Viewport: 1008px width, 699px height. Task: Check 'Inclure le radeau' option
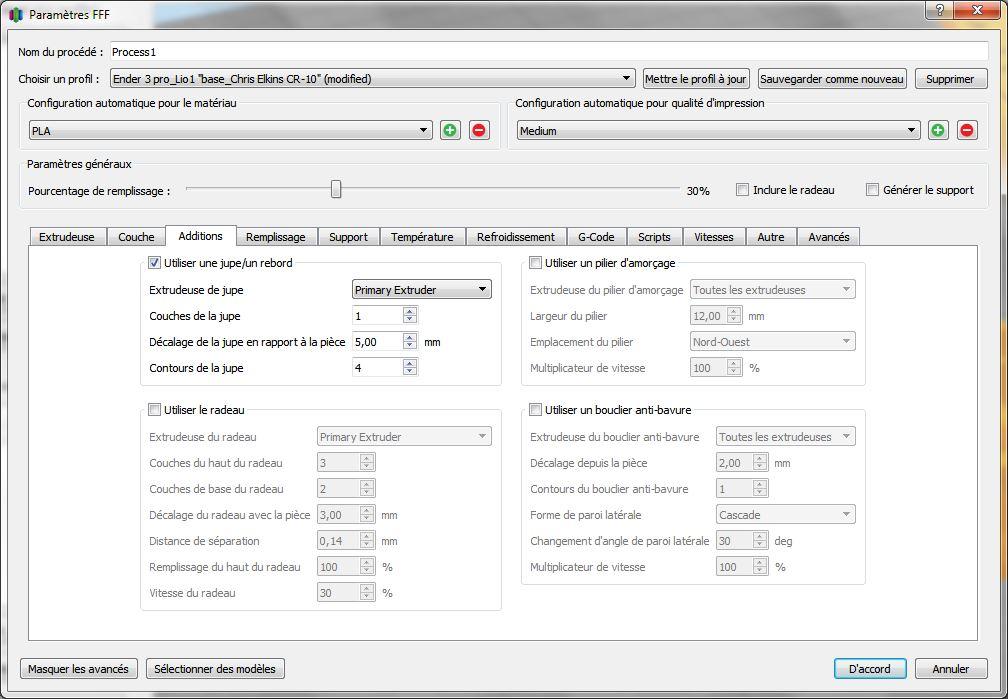[x=742, y=190]
